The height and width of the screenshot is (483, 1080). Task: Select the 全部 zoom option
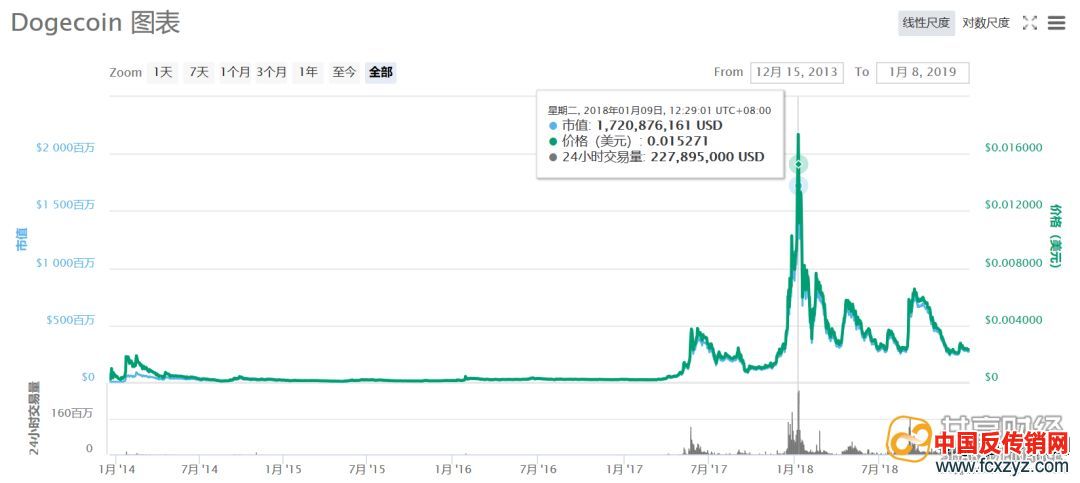coord(380,72)
